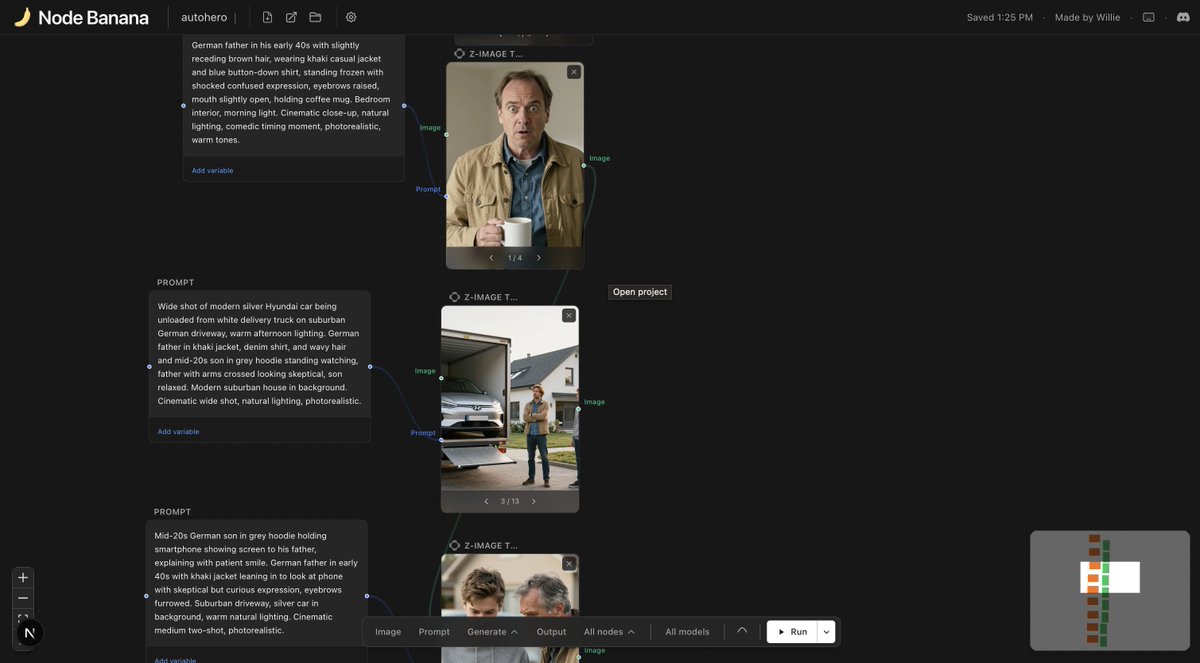Image resolution: width=1200 pixels, height=663 pixels.
Task: Click Add variable under coffee mug prompt
Action: click(212, 171)
